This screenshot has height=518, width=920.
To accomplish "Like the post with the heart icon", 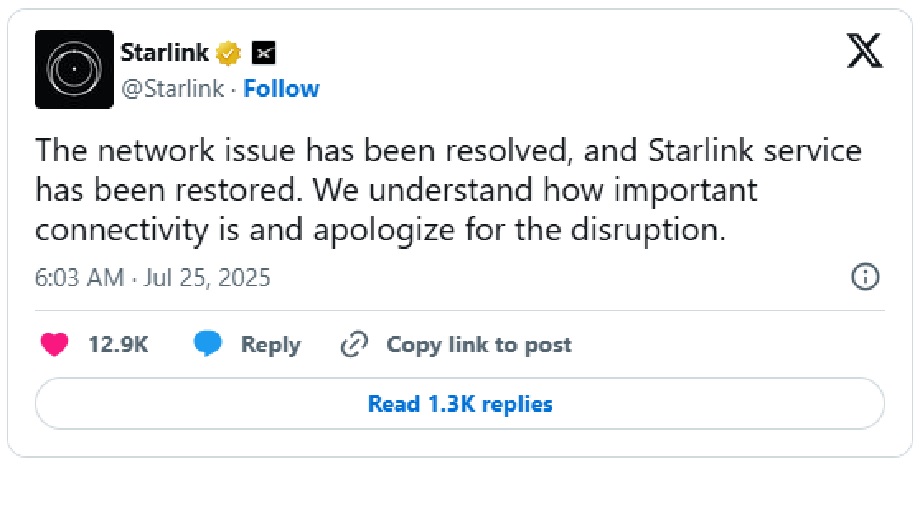I will 54,345.
